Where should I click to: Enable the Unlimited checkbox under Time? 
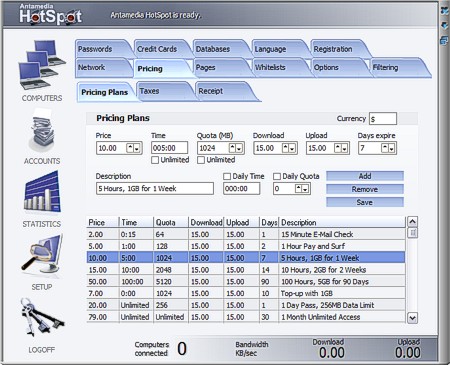[x=155, y=160]
